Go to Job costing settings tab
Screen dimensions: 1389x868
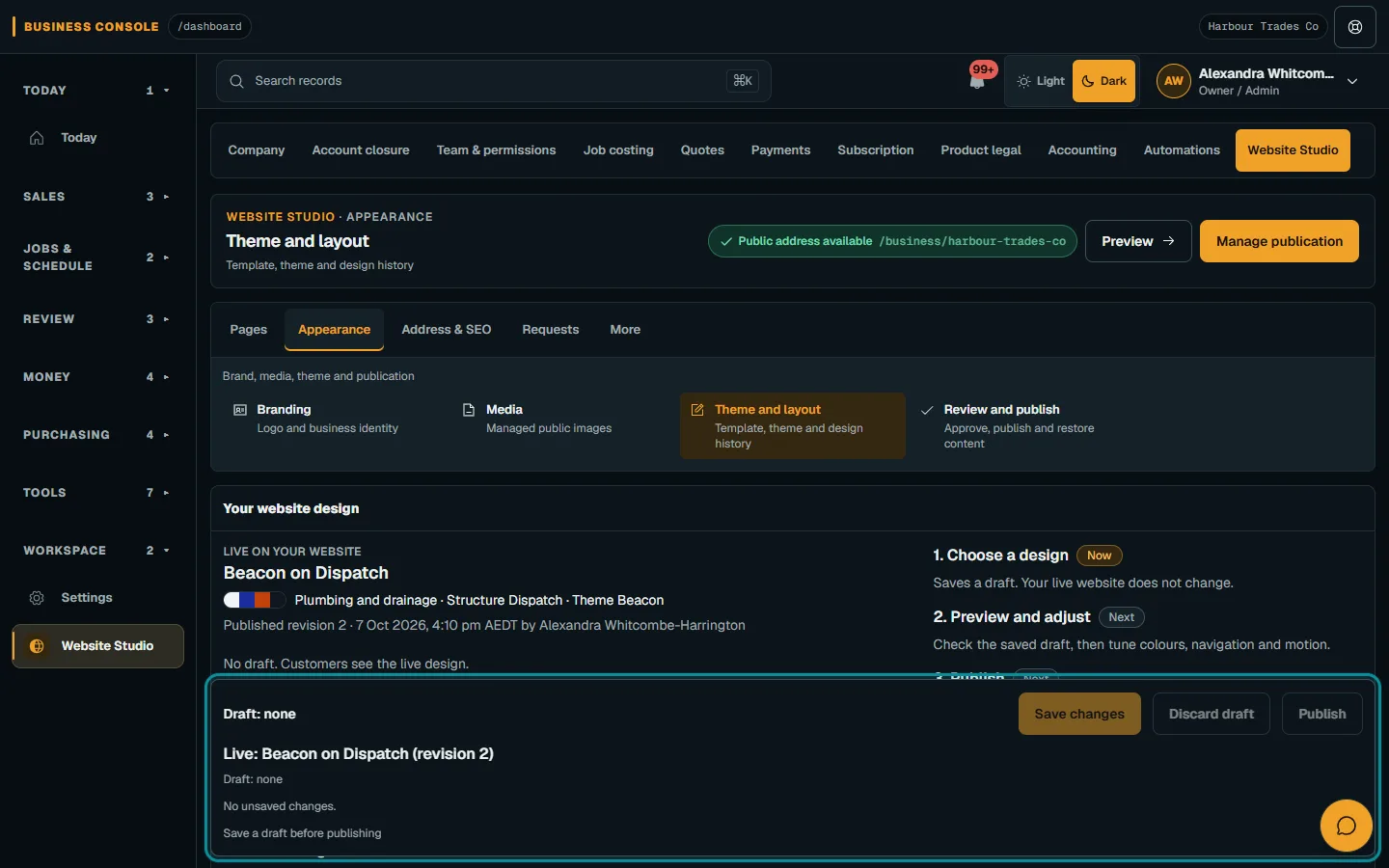point(618,150)
